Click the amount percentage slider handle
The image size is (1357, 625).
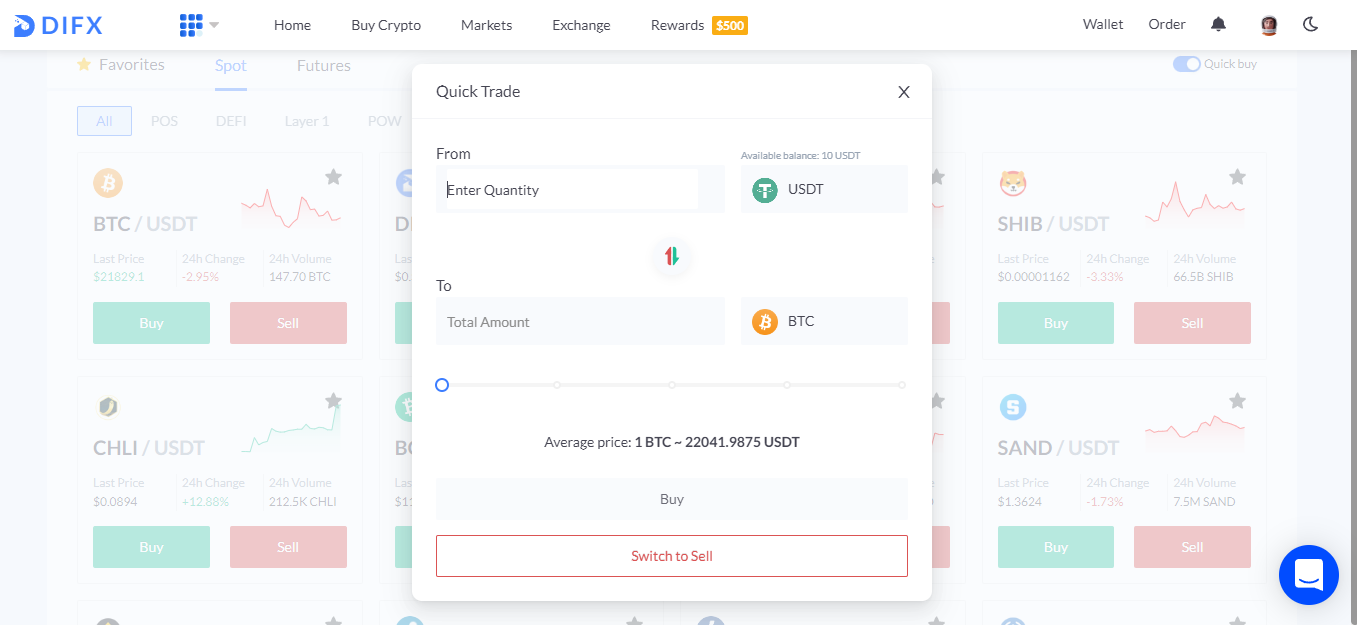click(x=442, y=385)
